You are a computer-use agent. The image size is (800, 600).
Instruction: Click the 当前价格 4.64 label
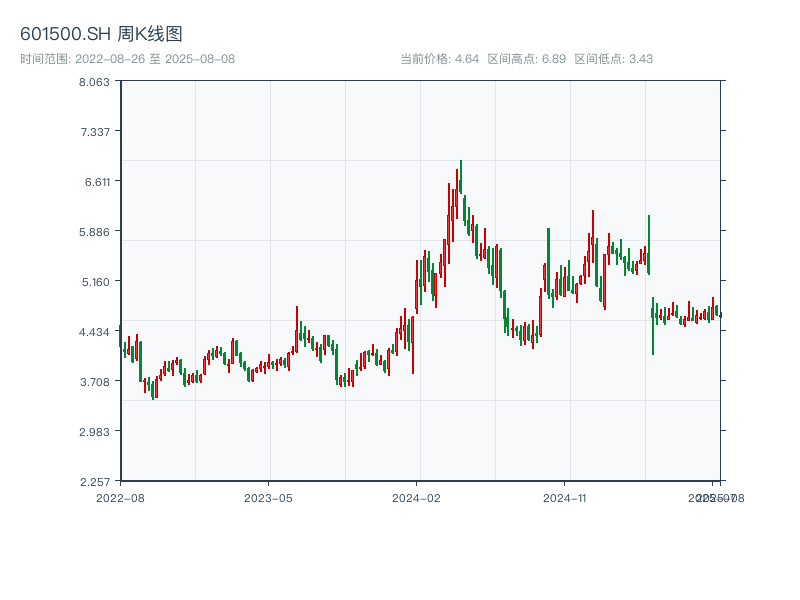click(439, 59)
